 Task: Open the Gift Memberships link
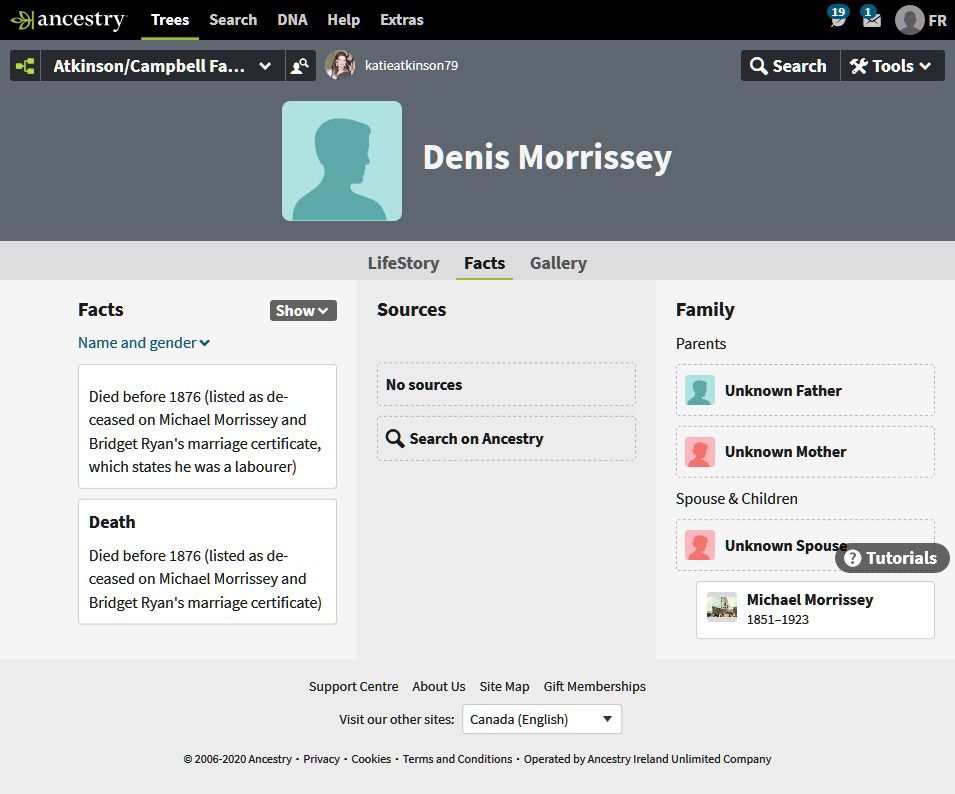pyautogui.click(x=594, y=686)
